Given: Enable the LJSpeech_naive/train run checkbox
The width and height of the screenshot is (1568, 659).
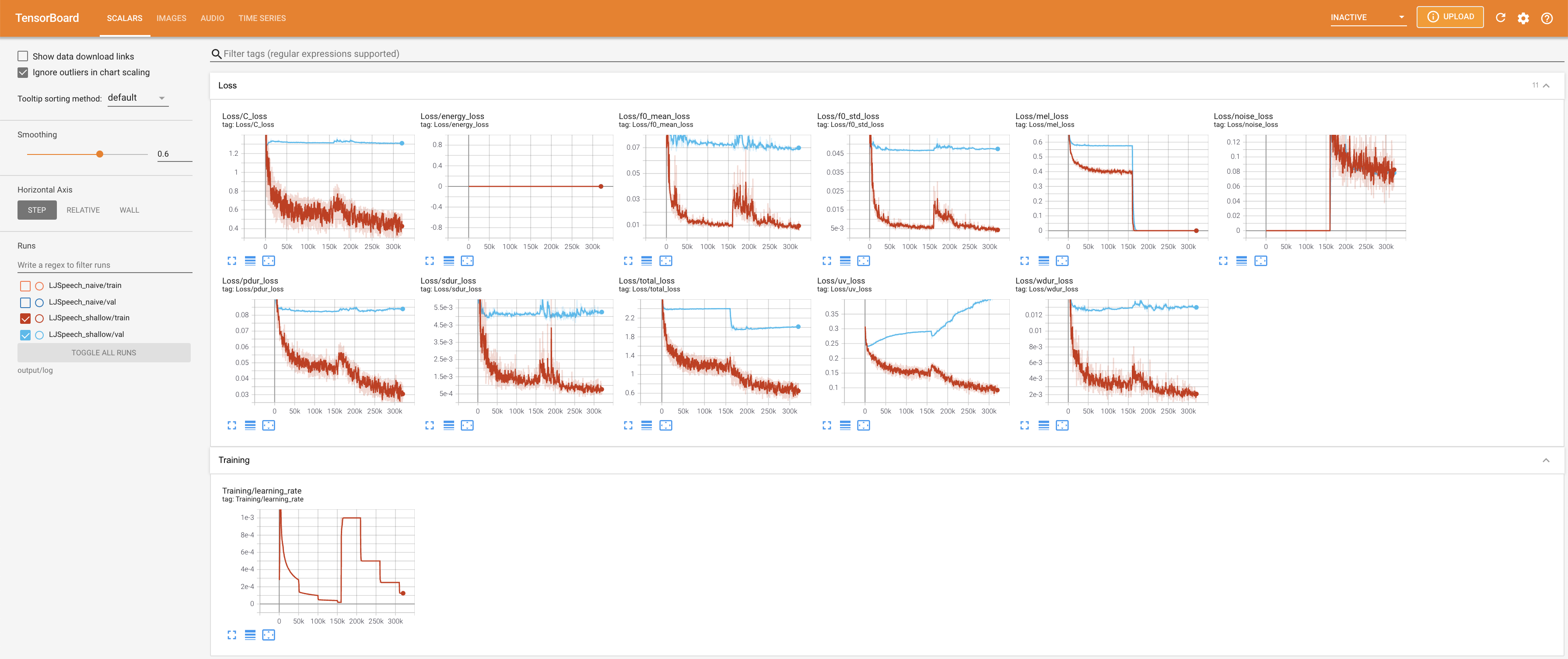Looking at the screenshot, I should pos(25,286).
